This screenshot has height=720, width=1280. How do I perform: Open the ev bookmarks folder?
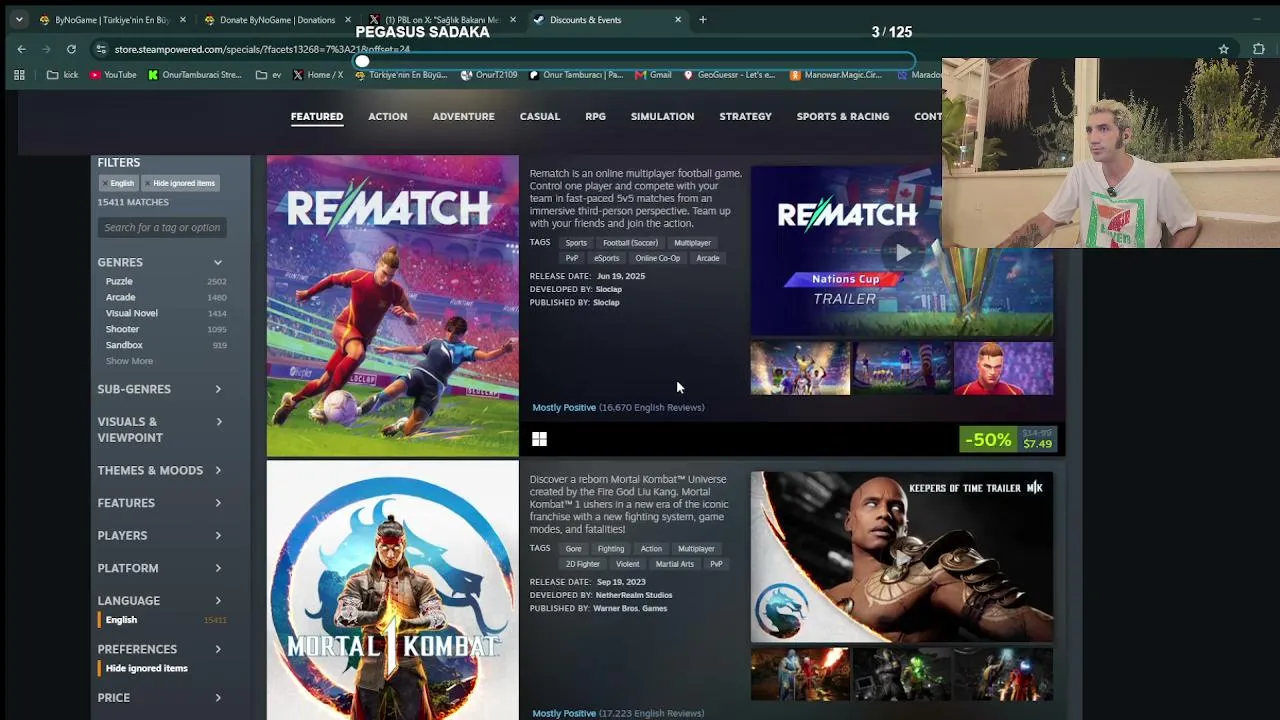[269, 75]
